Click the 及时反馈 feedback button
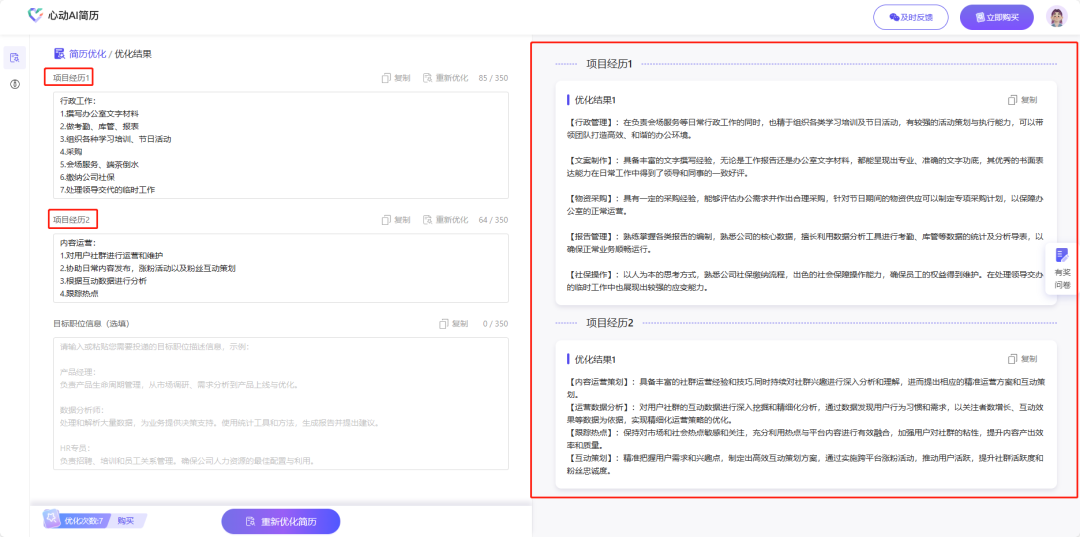The width and height of the screenshot is (1080, 537). pyautogui.click(x=910, y=17)
